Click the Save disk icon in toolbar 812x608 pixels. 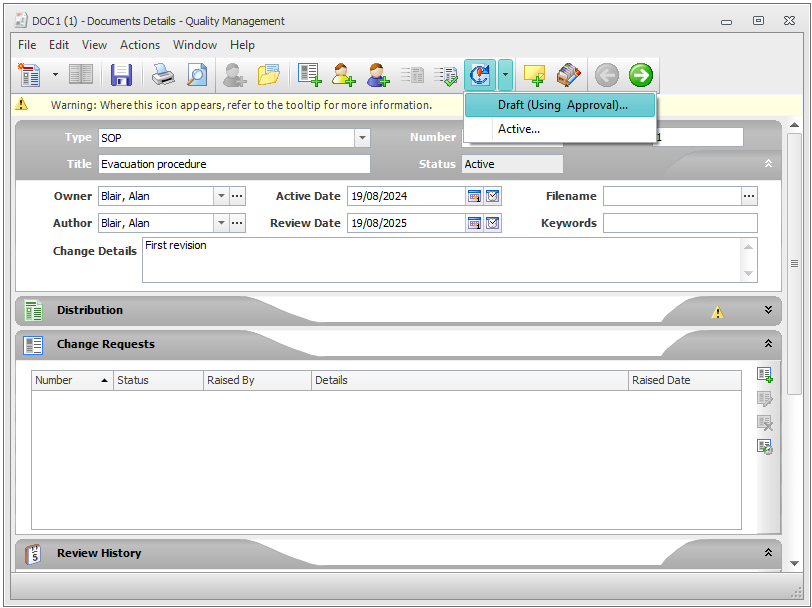121,75
